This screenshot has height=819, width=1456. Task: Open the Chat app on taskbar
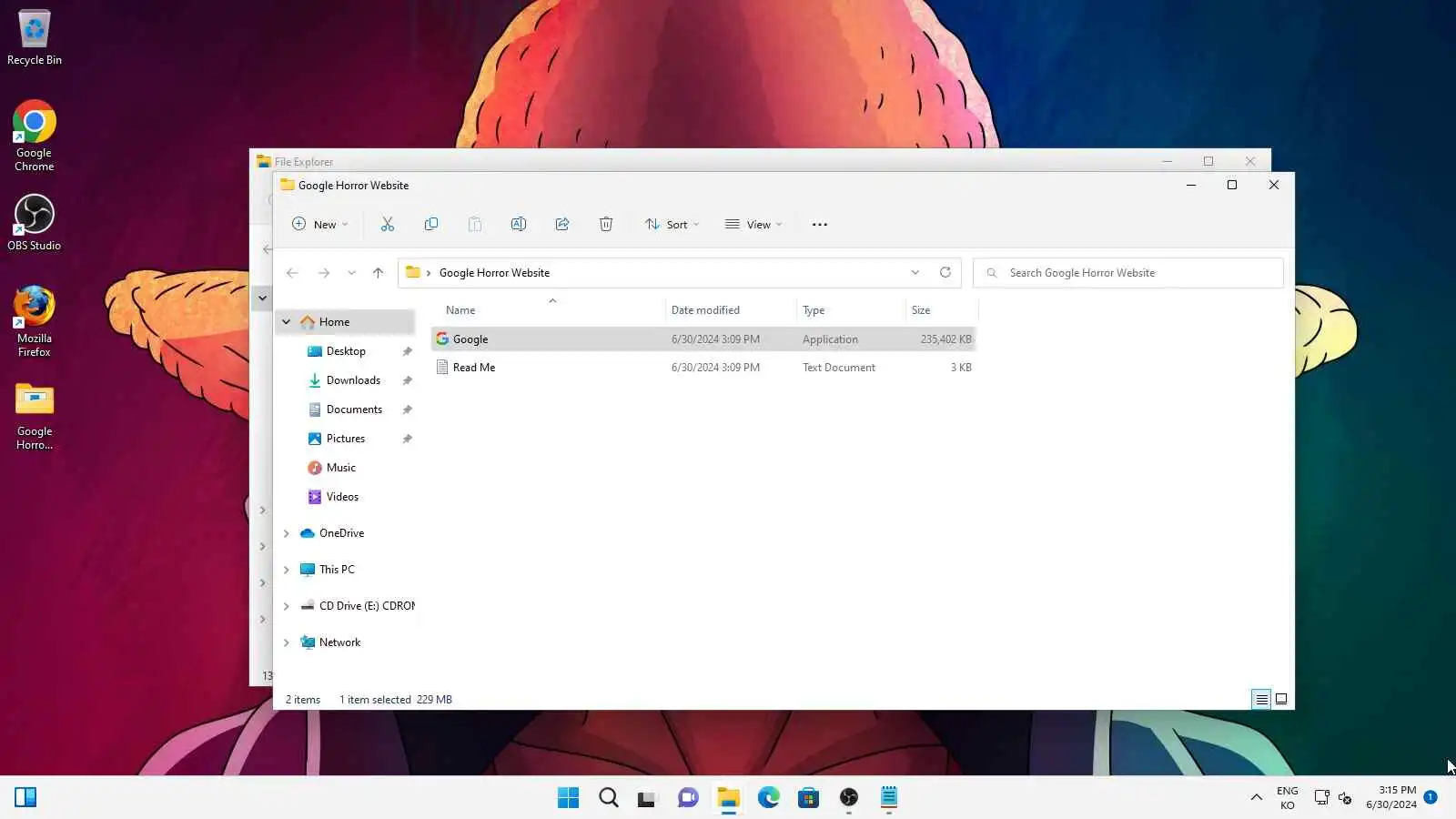688,798
